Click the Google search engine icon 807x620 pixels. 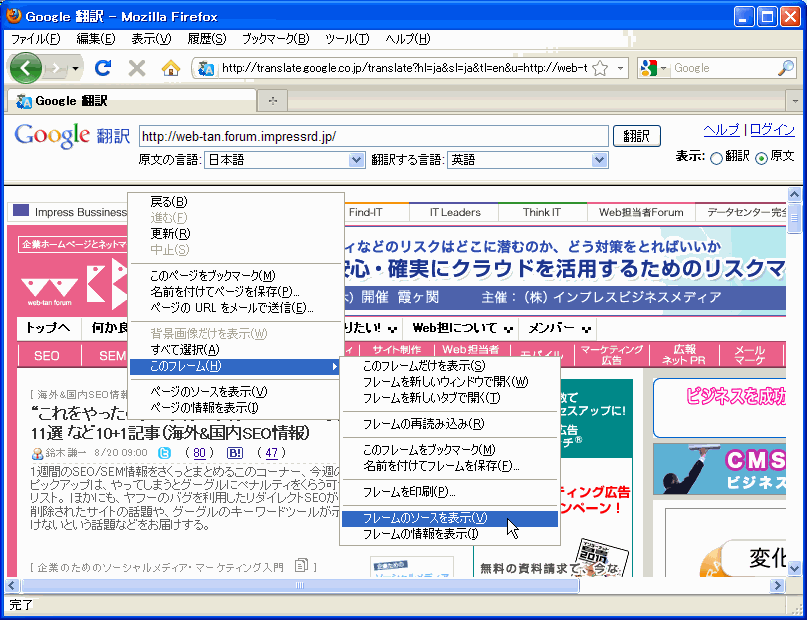click(648, 68)
